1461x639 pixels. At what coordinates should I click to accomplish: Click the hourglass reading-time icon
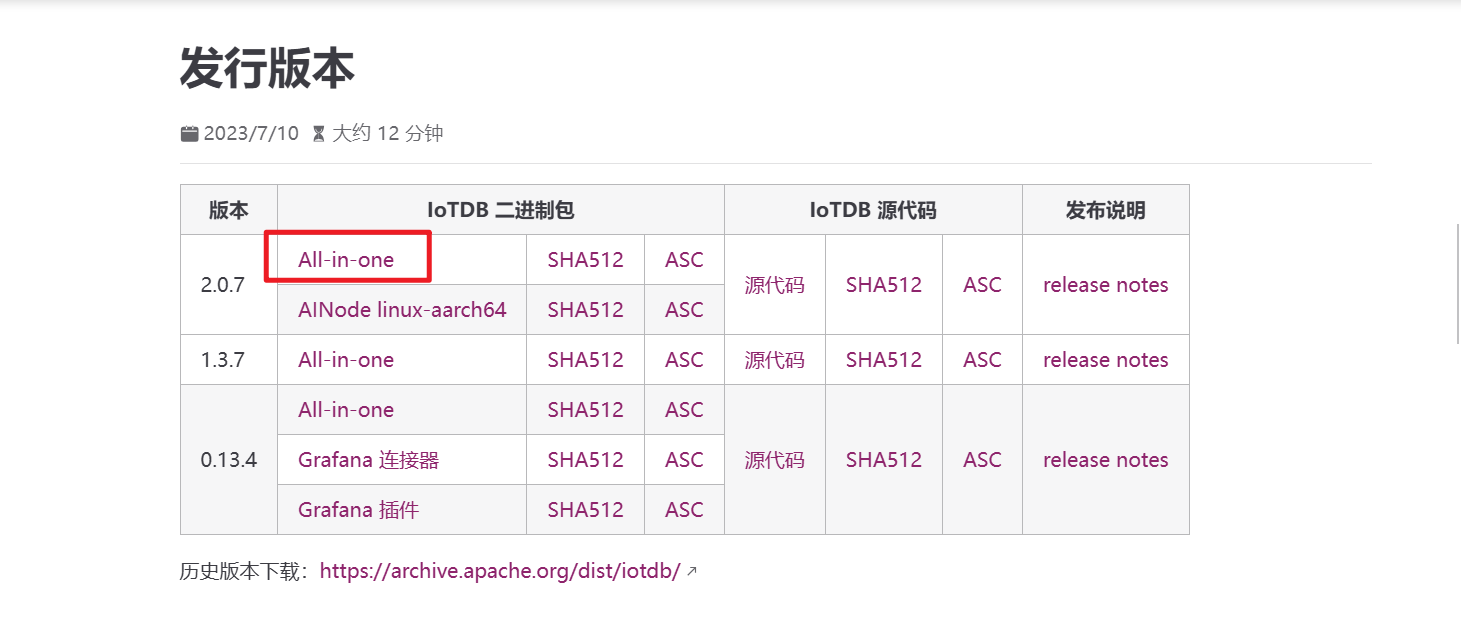point(319,133)
